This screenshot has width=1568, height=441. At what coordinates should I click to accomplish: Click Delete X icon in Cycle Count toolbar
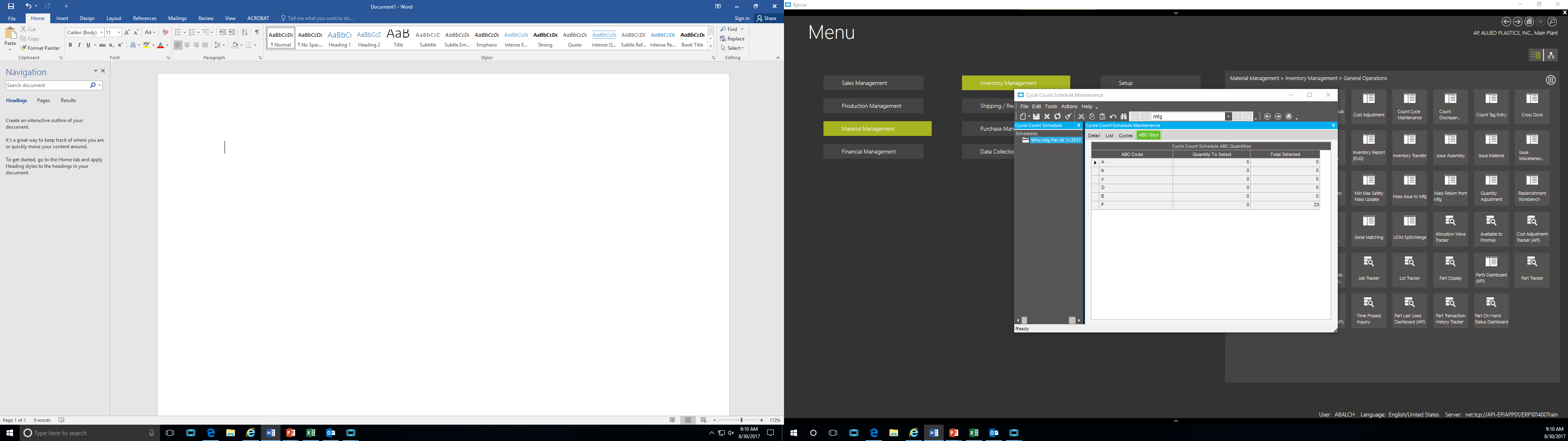point(1047,116)
